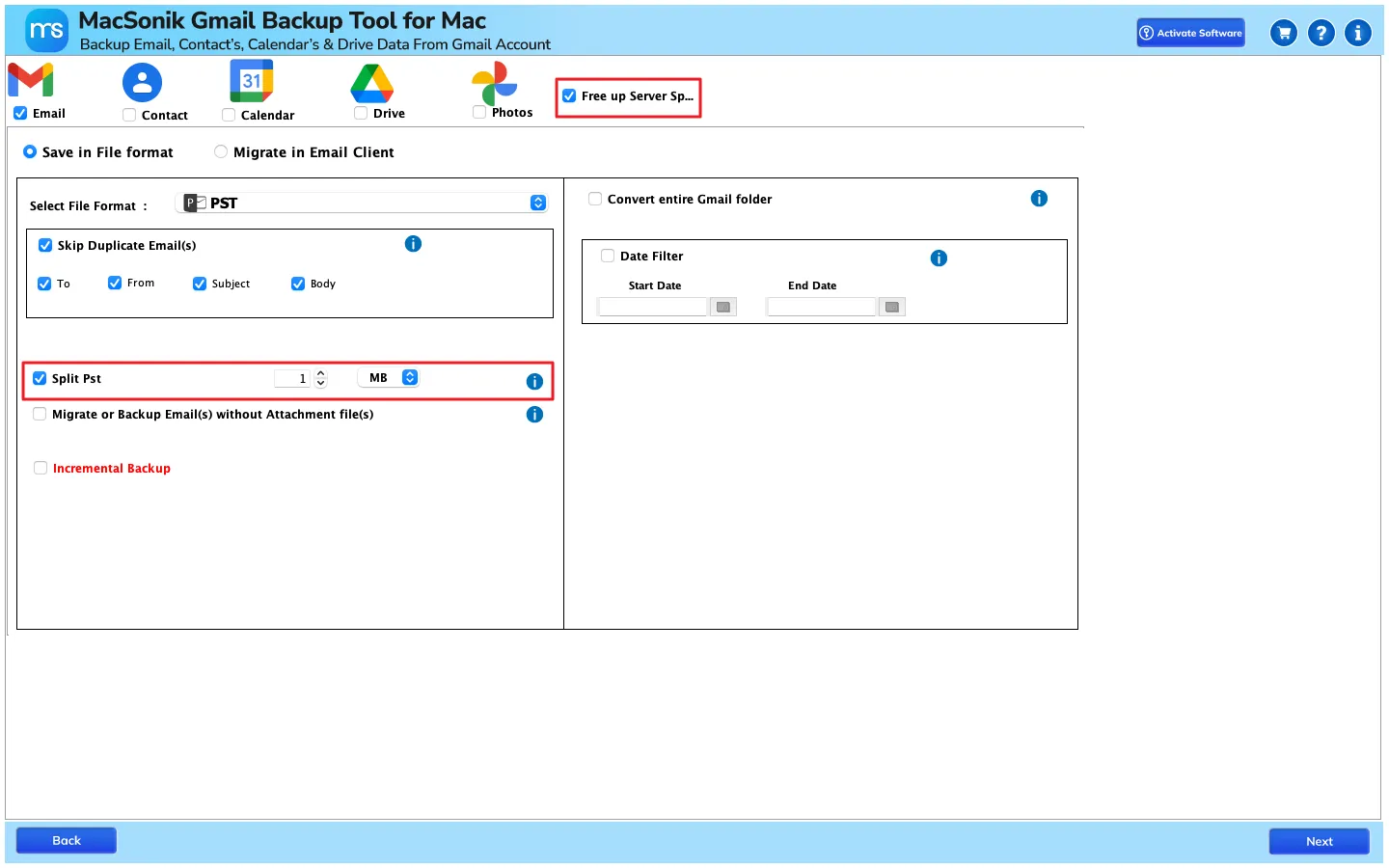Uncheck the Email checkbox

pos(20,114)
